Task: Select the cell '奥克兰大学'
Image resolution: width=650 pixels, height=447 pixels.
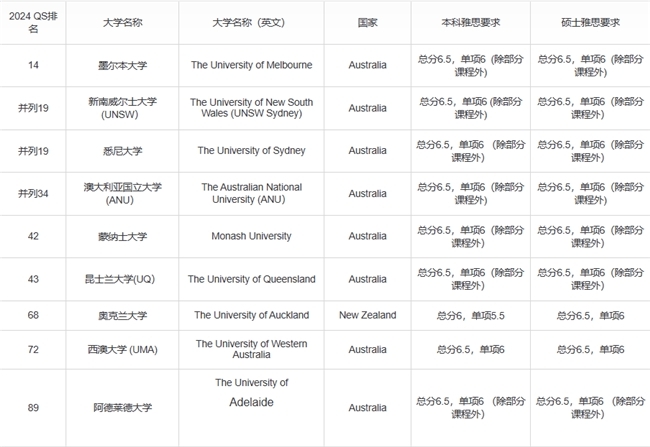Action: (x=122, y=316)
